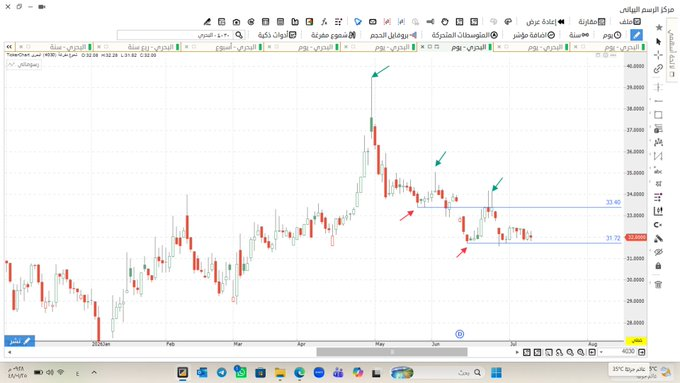Open المتوسطات المتحركة moving averages menu

click(x=464, y=35)
